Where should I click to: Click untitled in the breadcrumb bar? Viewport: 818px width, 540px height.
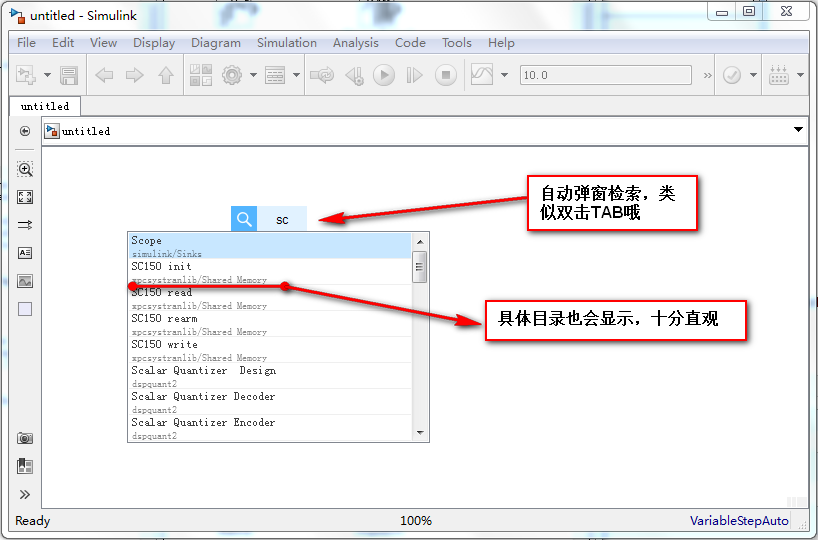[86, 131]
